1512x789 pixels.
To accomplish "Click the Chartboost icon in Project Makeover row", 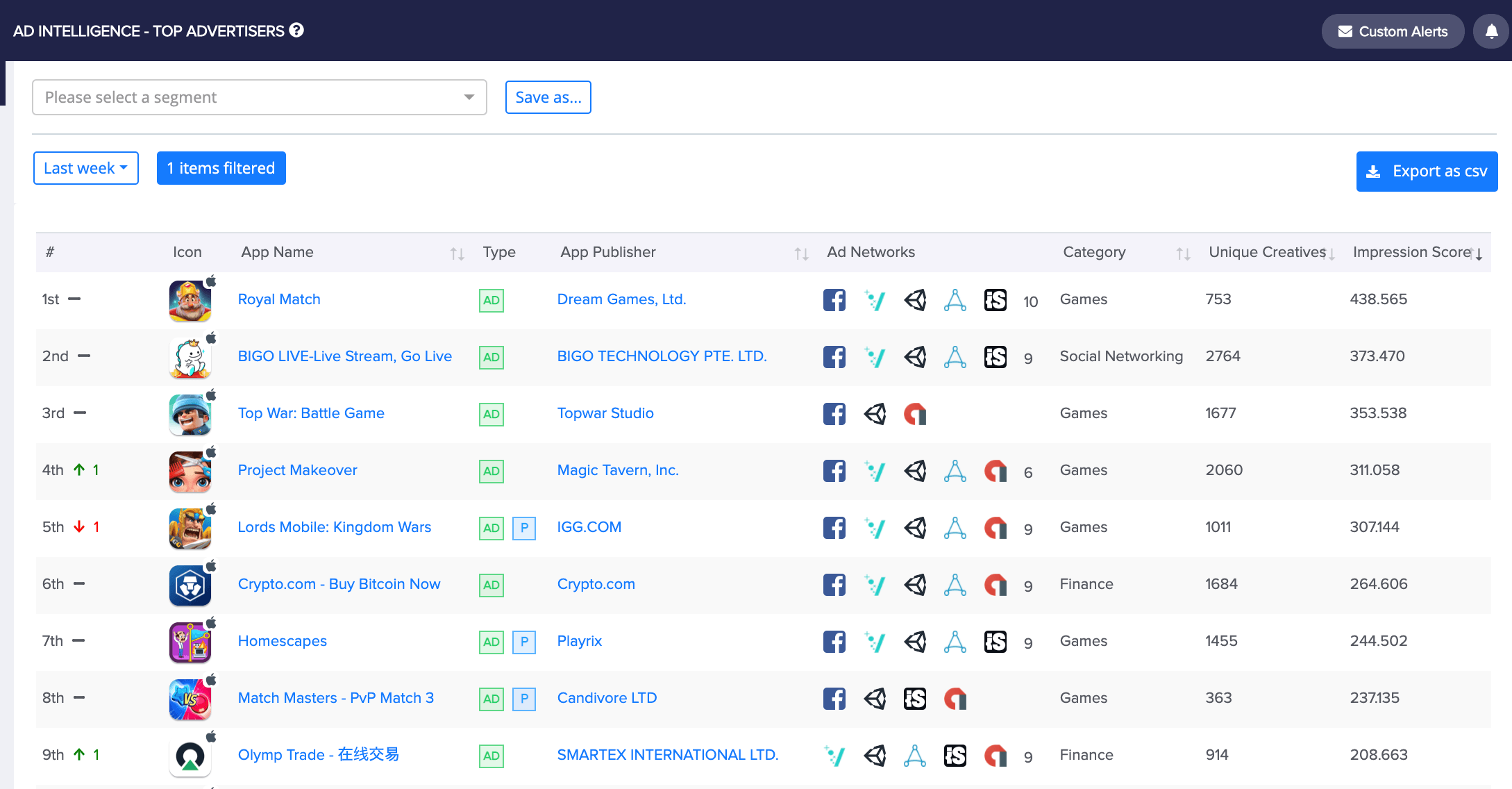I will point(996,471).
